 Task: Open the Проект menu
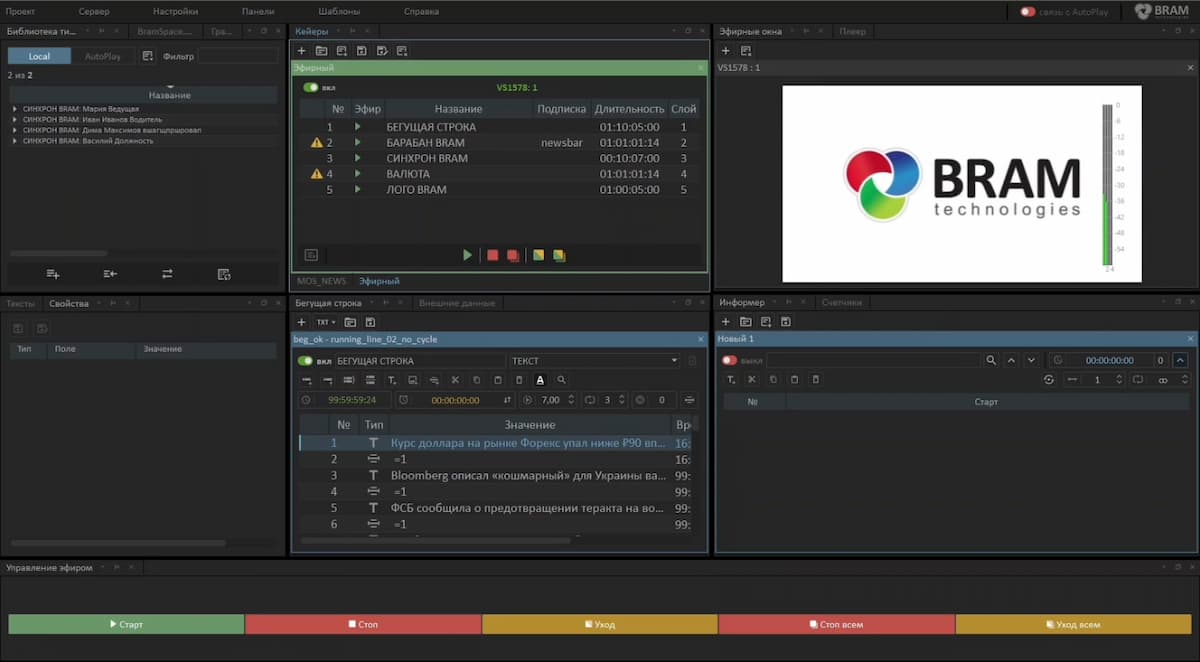click(x=20, y=11)
